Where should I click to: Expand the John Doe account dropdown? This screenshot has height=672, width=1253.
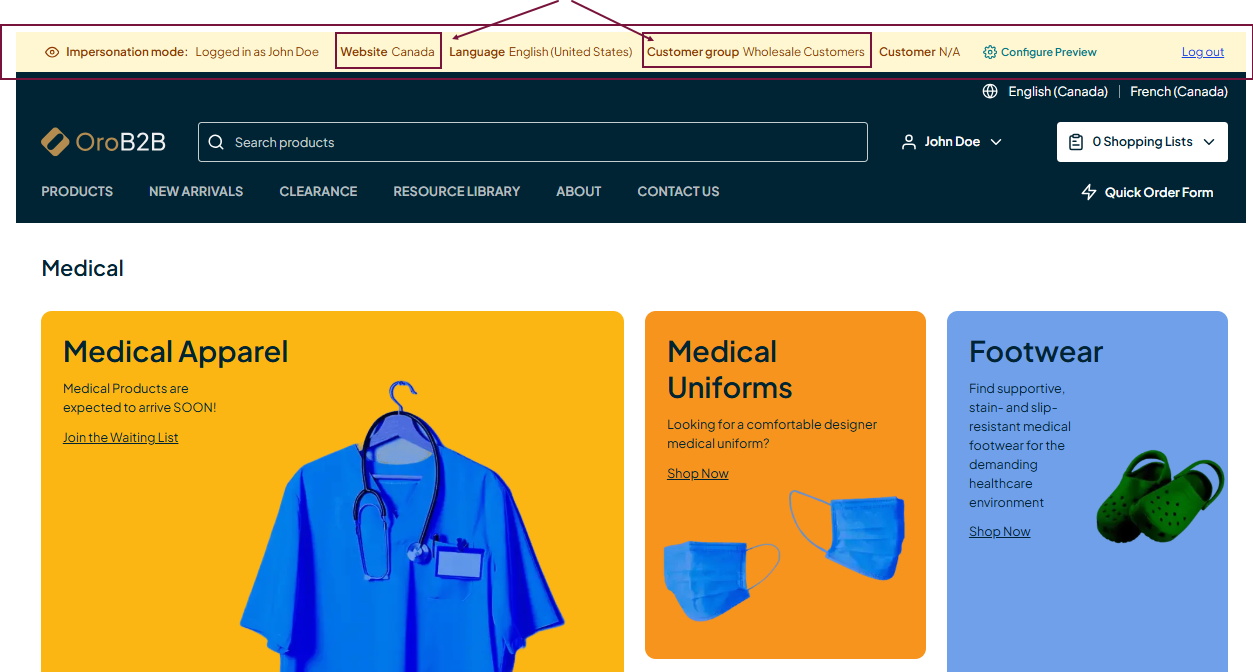[996, 142]
